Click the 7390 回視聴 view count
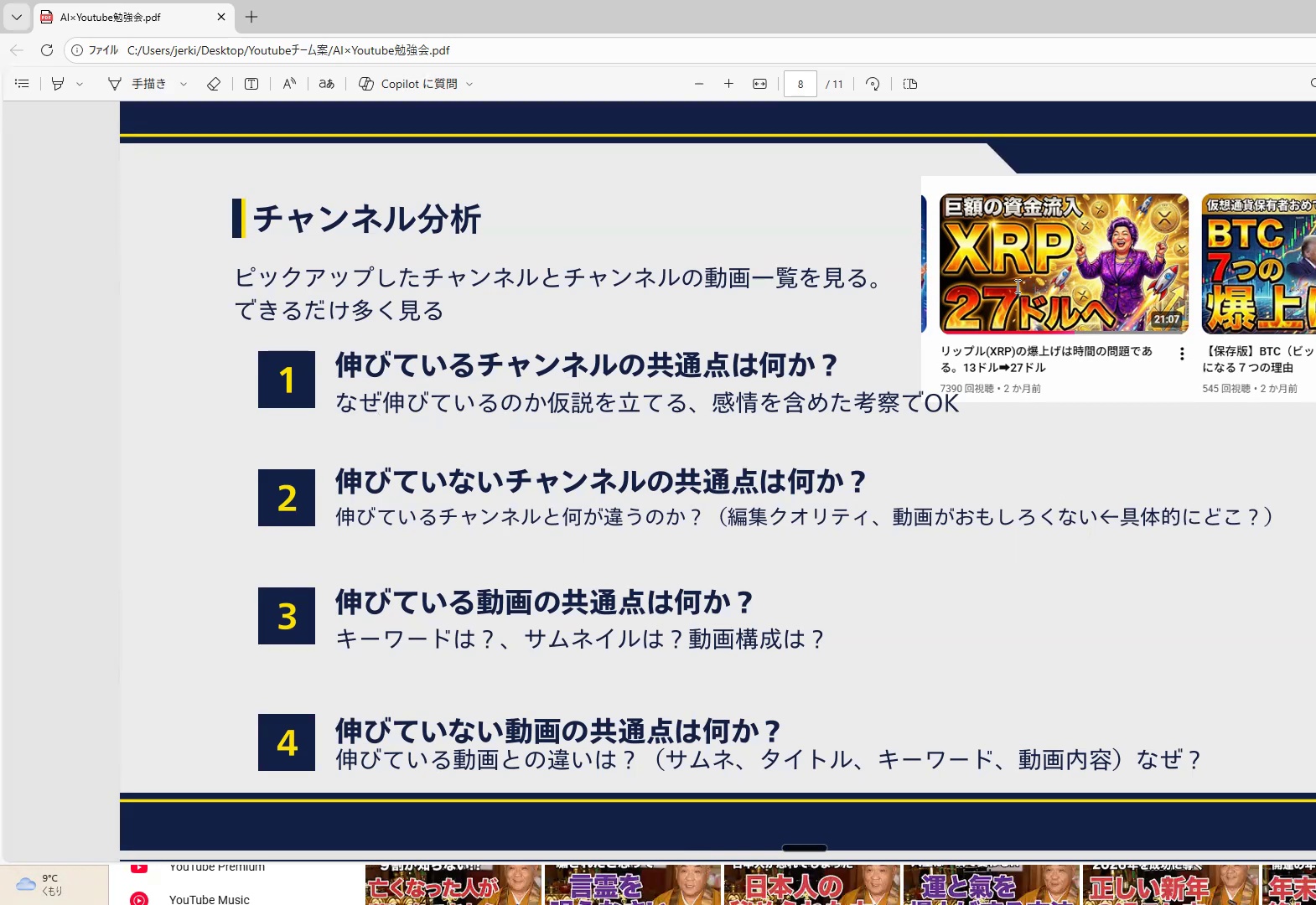This screenshot has height=905, width=1316. [x=966, y=389]
